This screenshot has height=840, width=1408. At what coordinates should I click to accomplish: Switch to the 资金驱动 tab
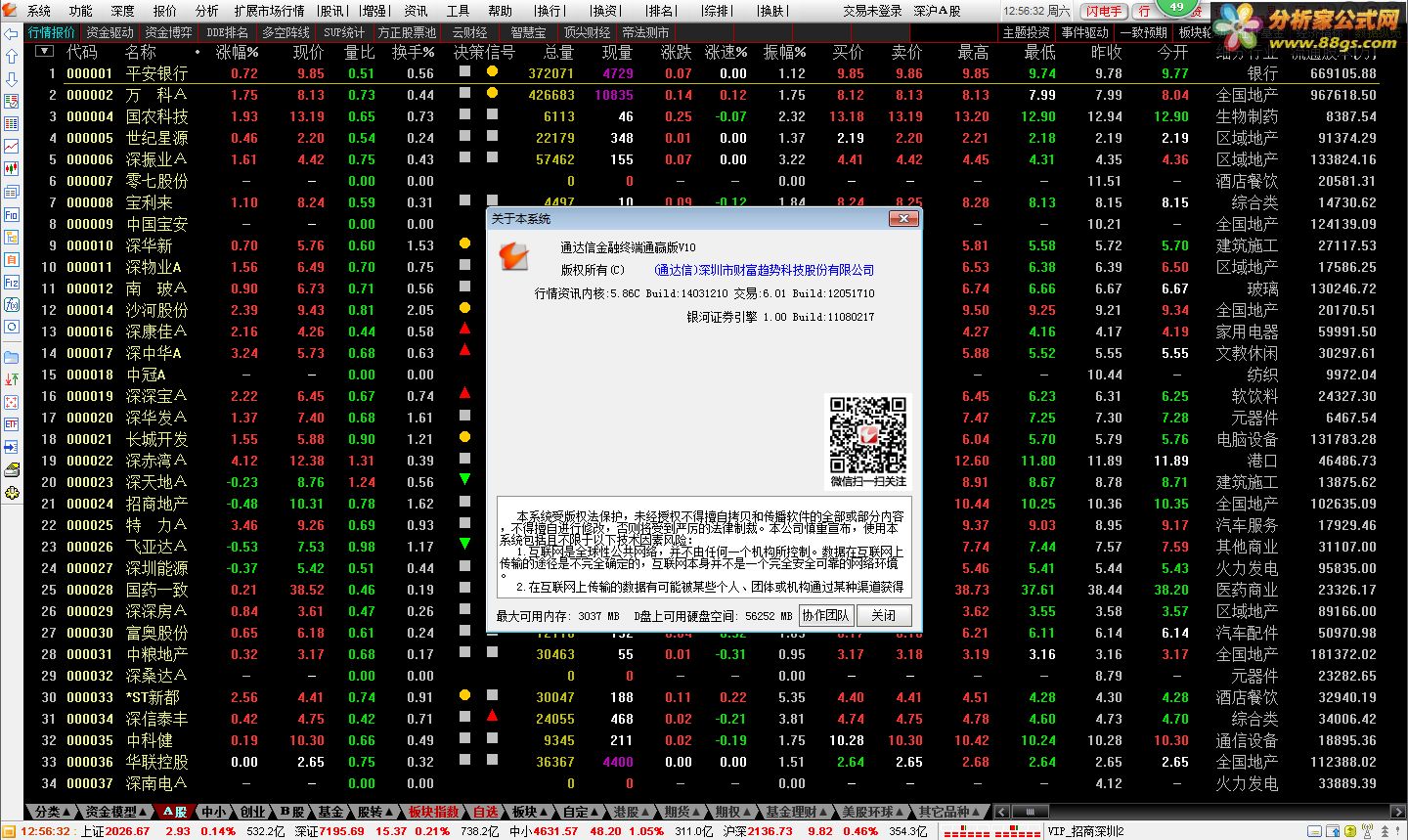(110, 32)
